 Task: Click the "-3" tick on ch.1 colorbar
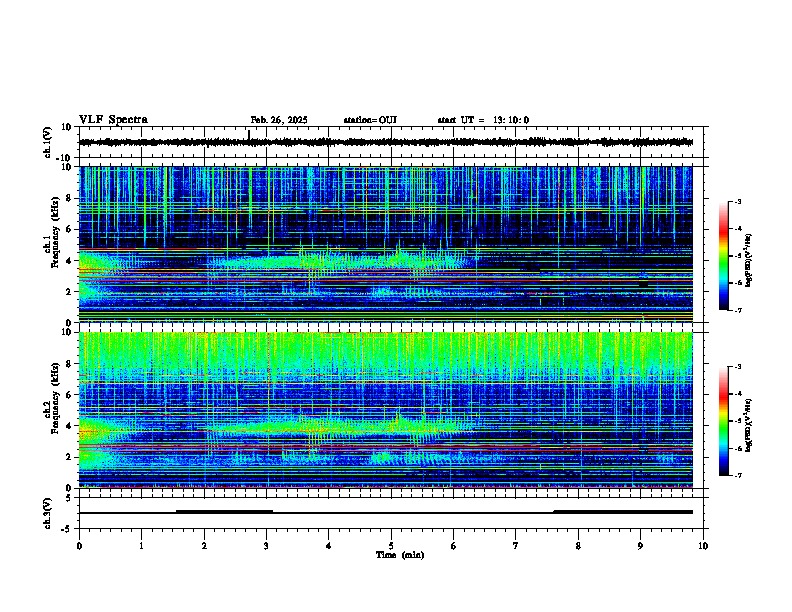coord(738,202)
